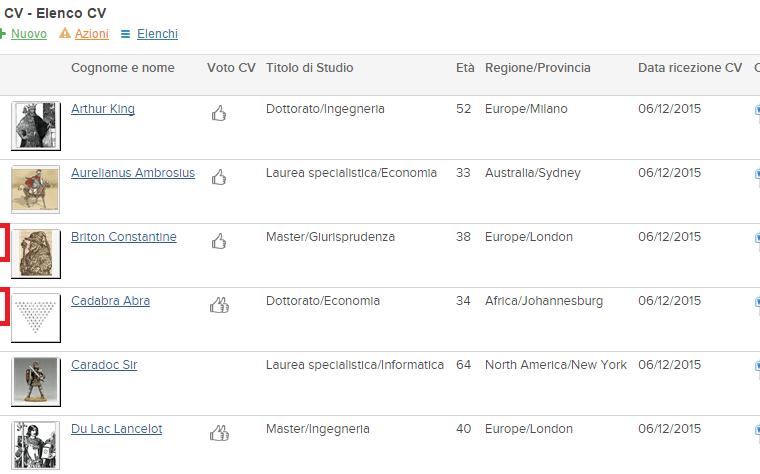This screenshot has width=760, height=474.
Task: Click the Titolo di Studio column header
Action: click(x=309, y=68)
